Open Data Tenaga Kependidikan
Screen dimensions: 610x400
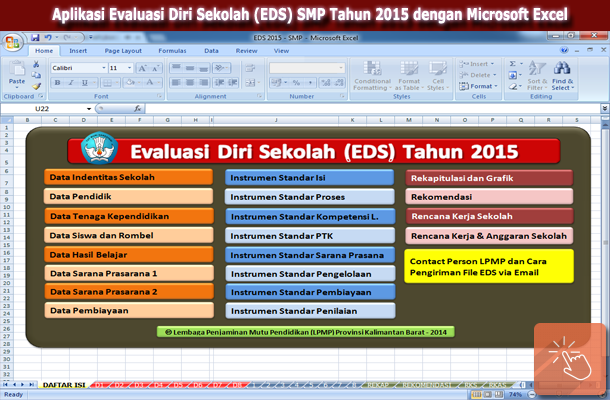click(129, 216)
